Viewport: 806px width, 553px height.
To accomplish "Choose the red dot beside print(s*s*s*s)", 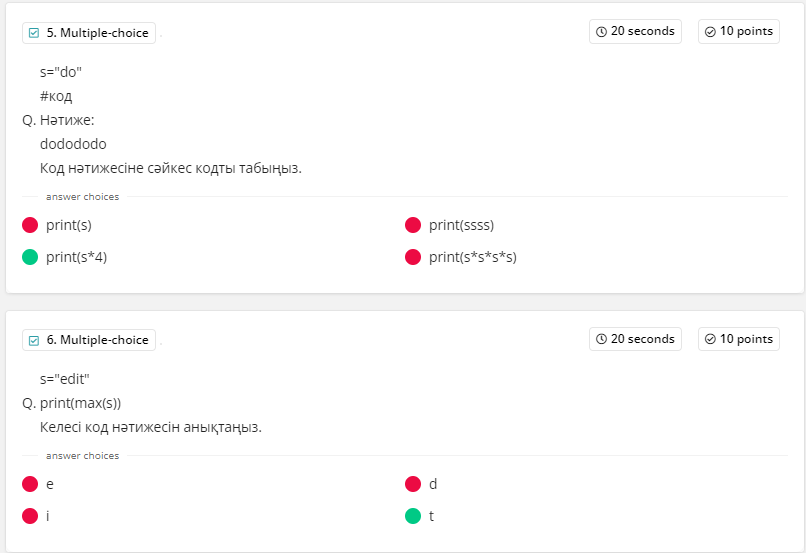I will click(x=413, y=257).
